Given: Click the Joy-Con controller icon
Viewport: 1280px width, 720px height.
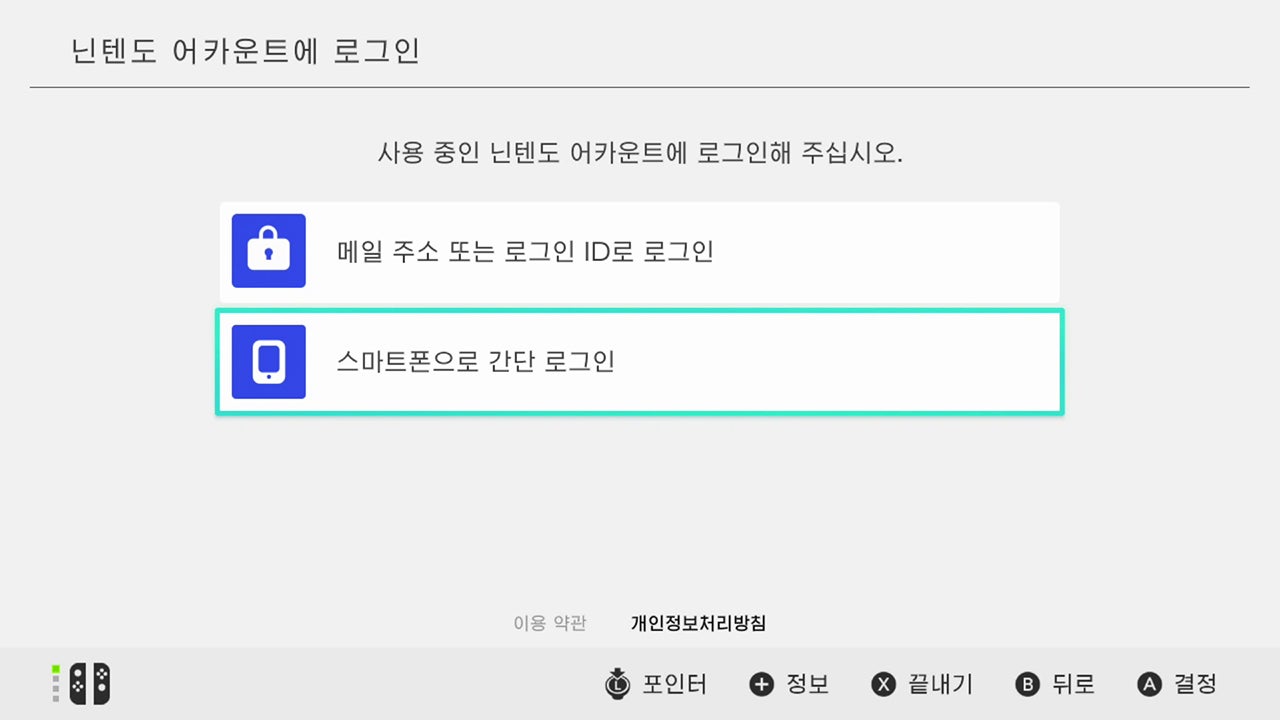Looking at the screenshot, I should coord(90,684).
